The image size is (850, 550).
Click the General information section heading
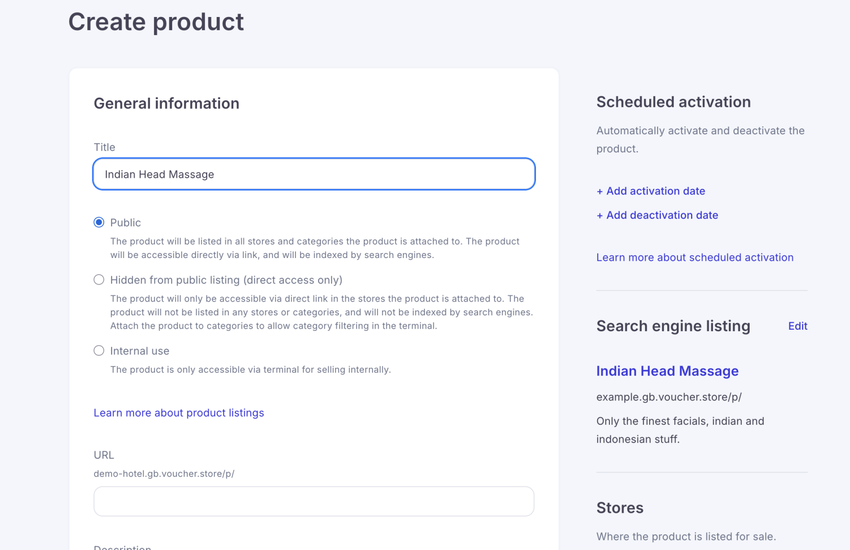coord(166,104)
